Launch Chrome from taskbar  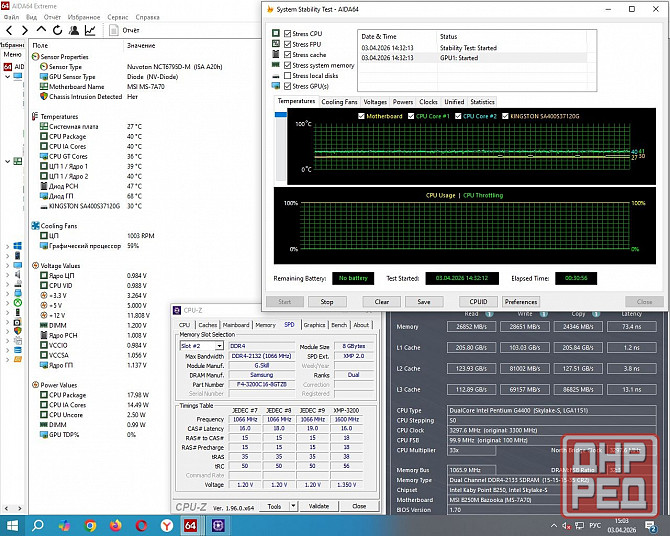90,525
